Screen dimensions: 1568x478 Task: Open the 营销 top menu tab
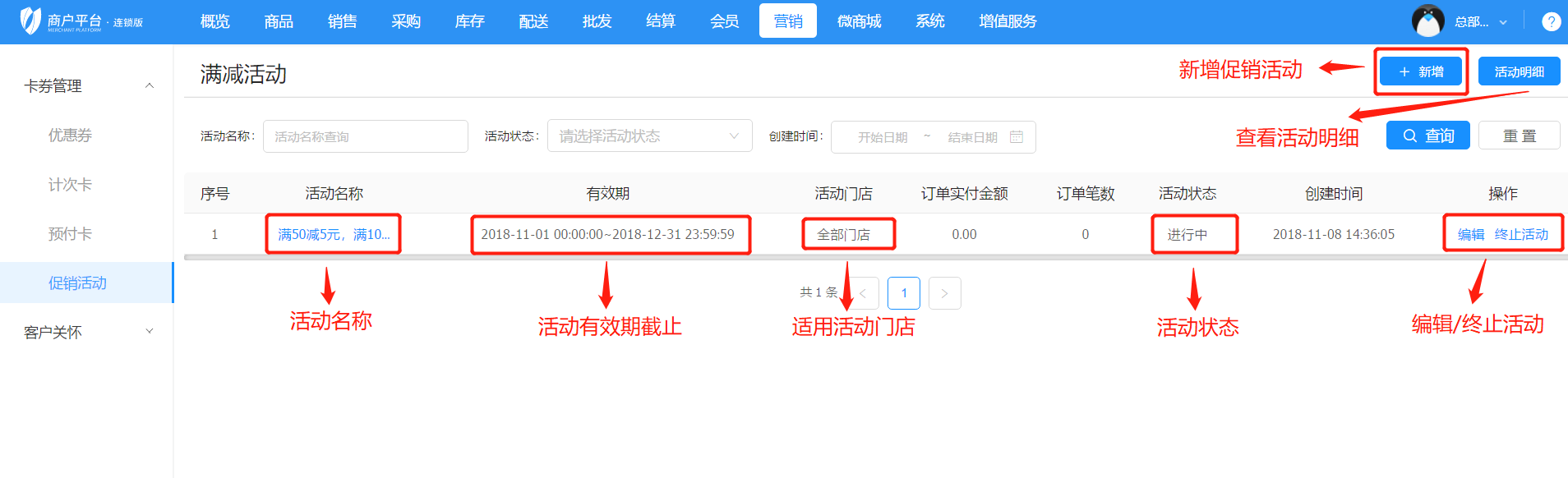pos(787,21)
